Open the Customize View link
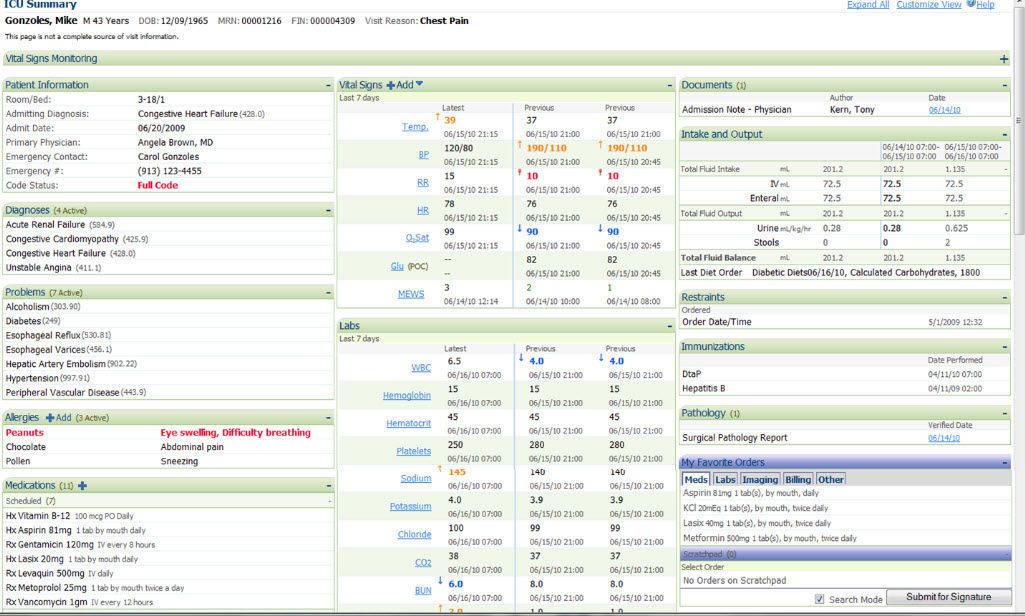This screenshot has height=616, width=1025. click(929, 5)
